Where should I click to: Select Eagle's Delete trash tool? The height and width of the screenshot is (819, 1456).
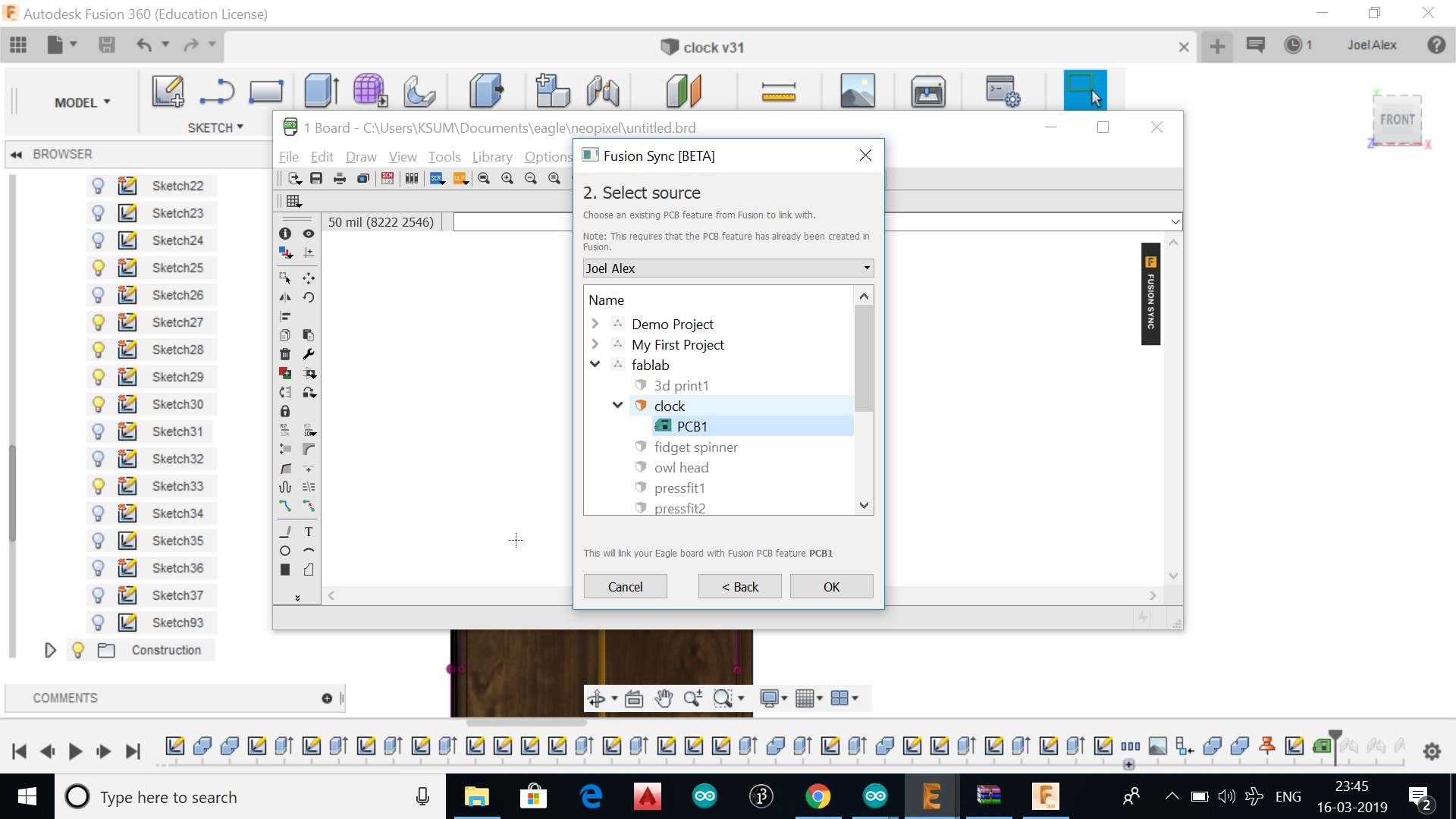point(285,354)
